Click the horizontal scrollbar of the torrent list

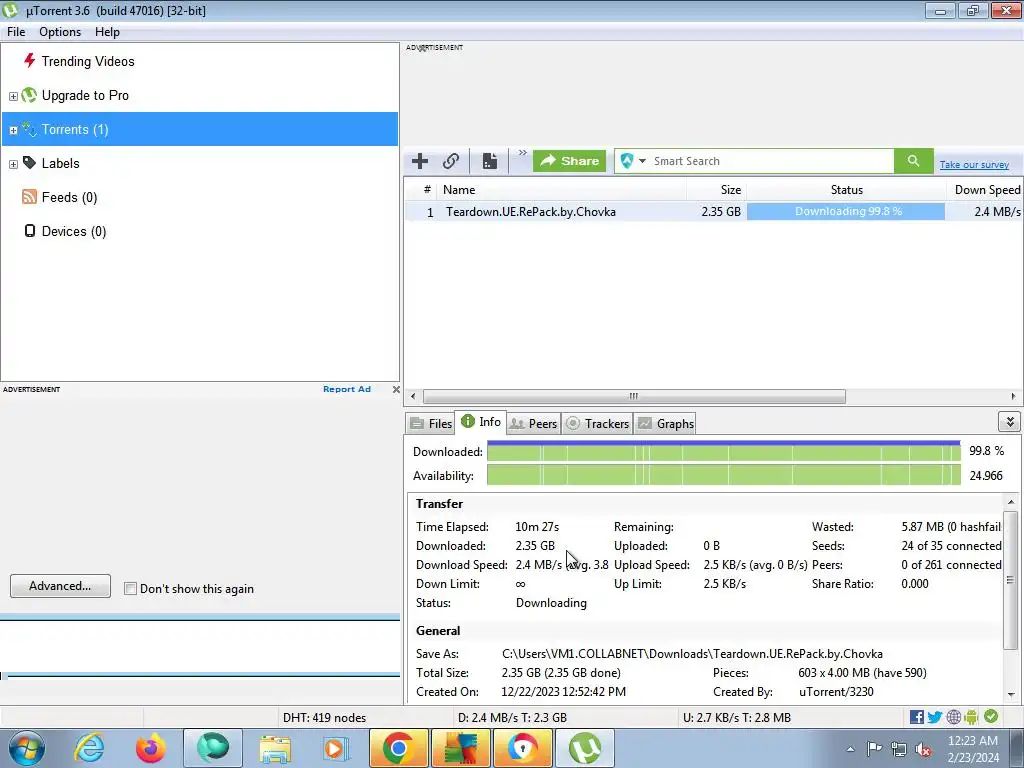click(633, 396)
